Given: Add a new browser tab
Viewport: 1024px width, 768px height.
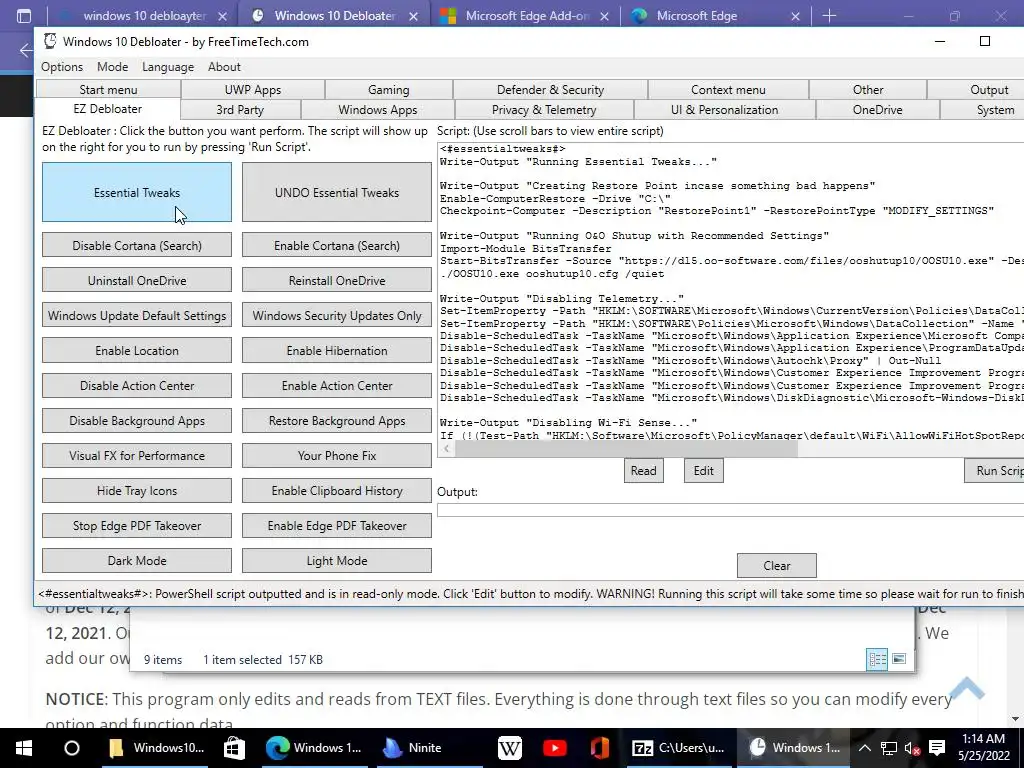Looking at the screenshot, I should [829, 16].
